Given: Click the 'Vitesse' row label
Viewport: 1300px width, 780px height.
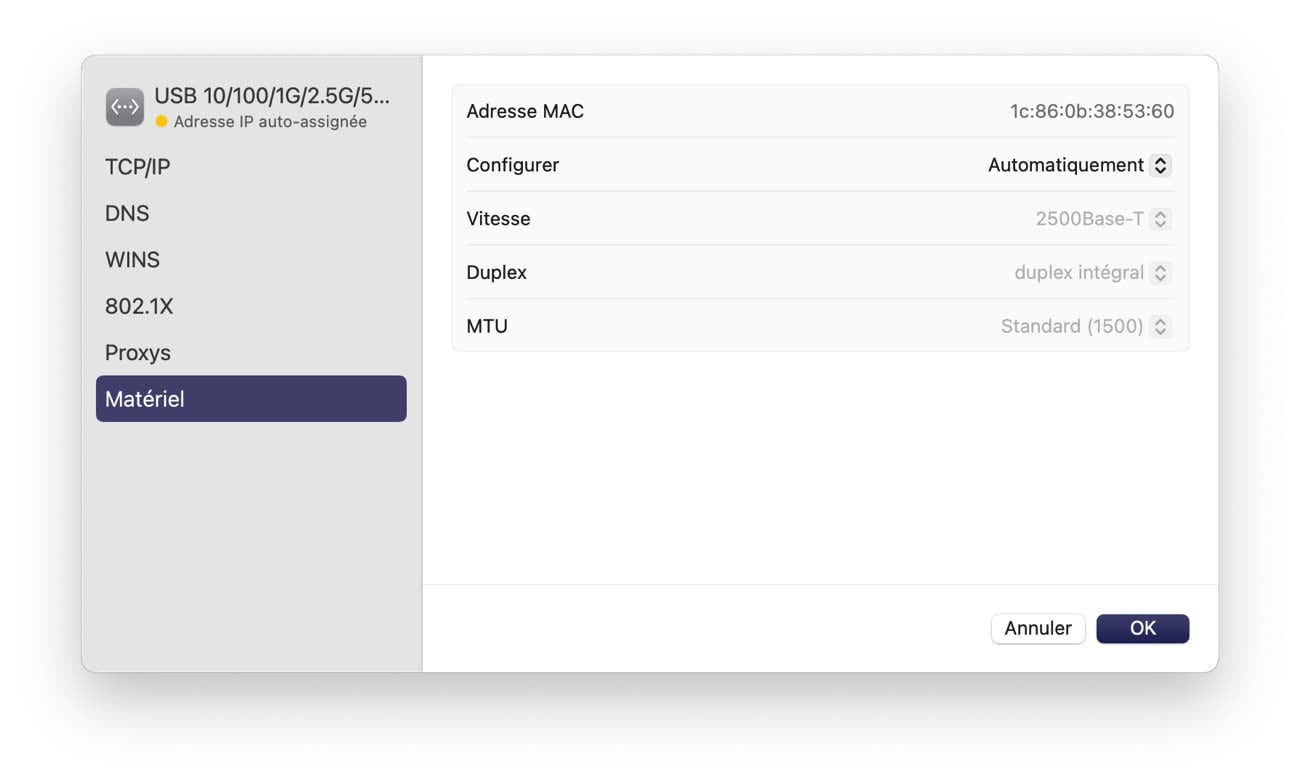Looking at the screenshot, I should [498, 219].
